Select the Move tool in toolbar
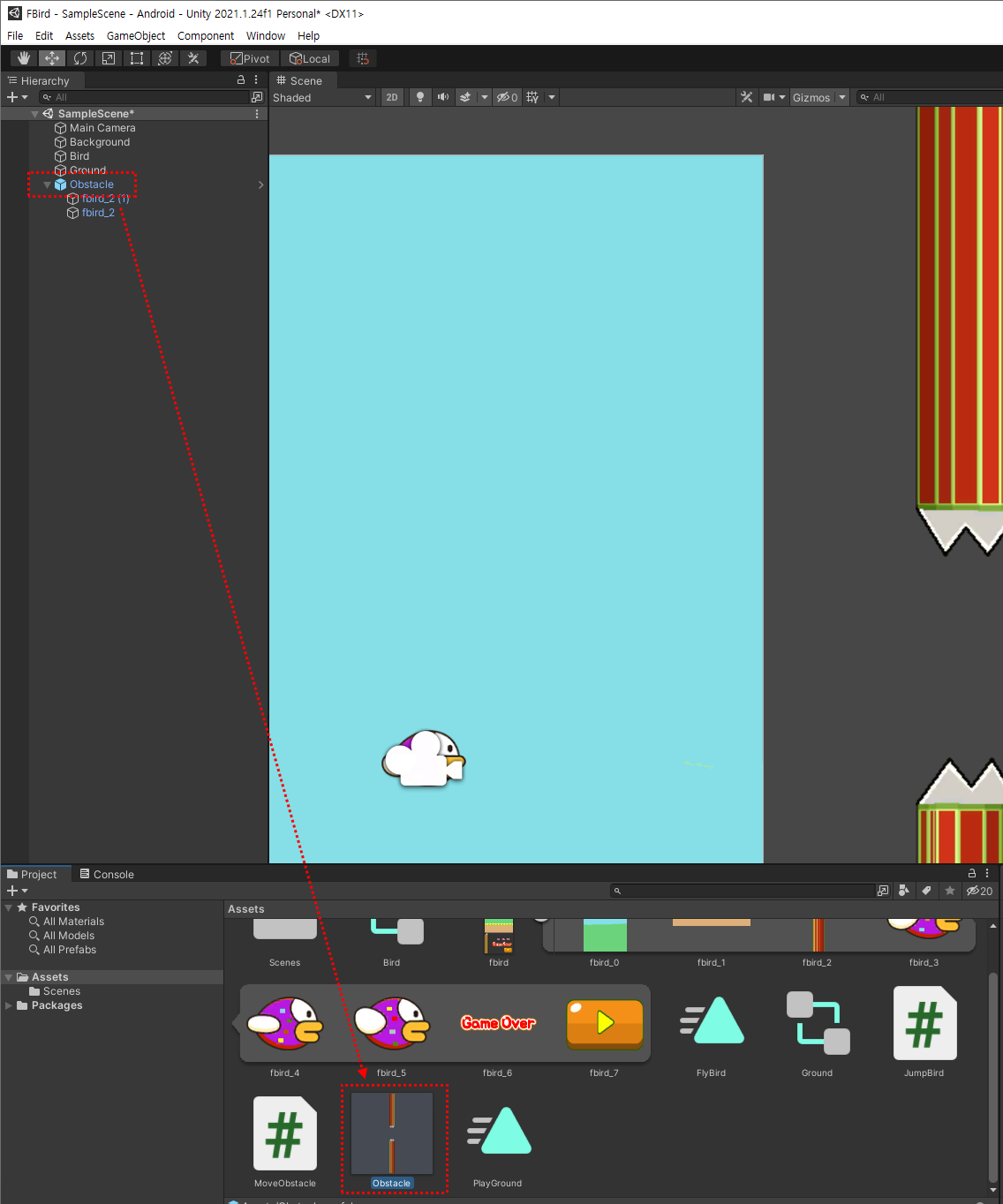1003x1204 pixels. pos(52,58)
